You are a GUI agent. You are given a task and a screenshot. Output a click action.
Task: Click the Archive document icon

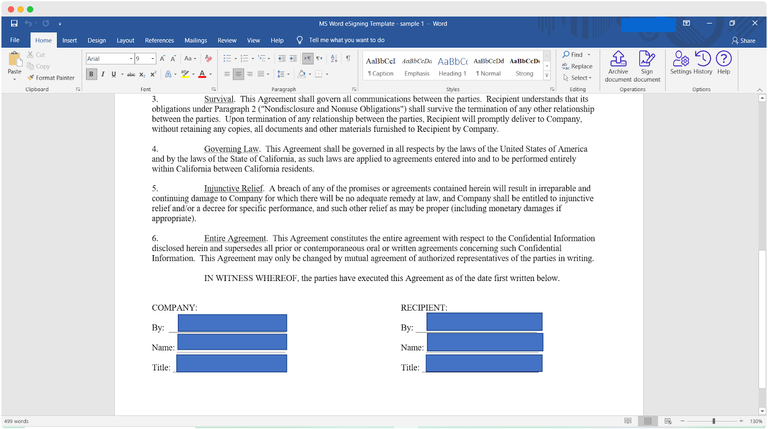618,65
